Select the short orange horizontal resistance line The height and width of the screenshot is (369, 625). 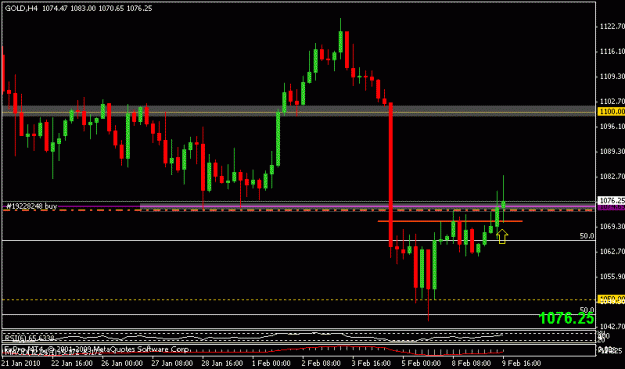click(450, 221)
